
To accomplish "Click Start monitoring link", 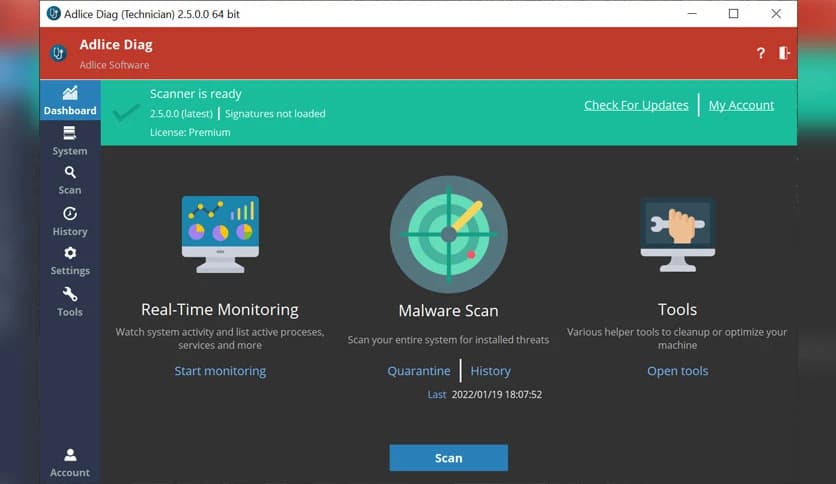I will pos(220,371).
